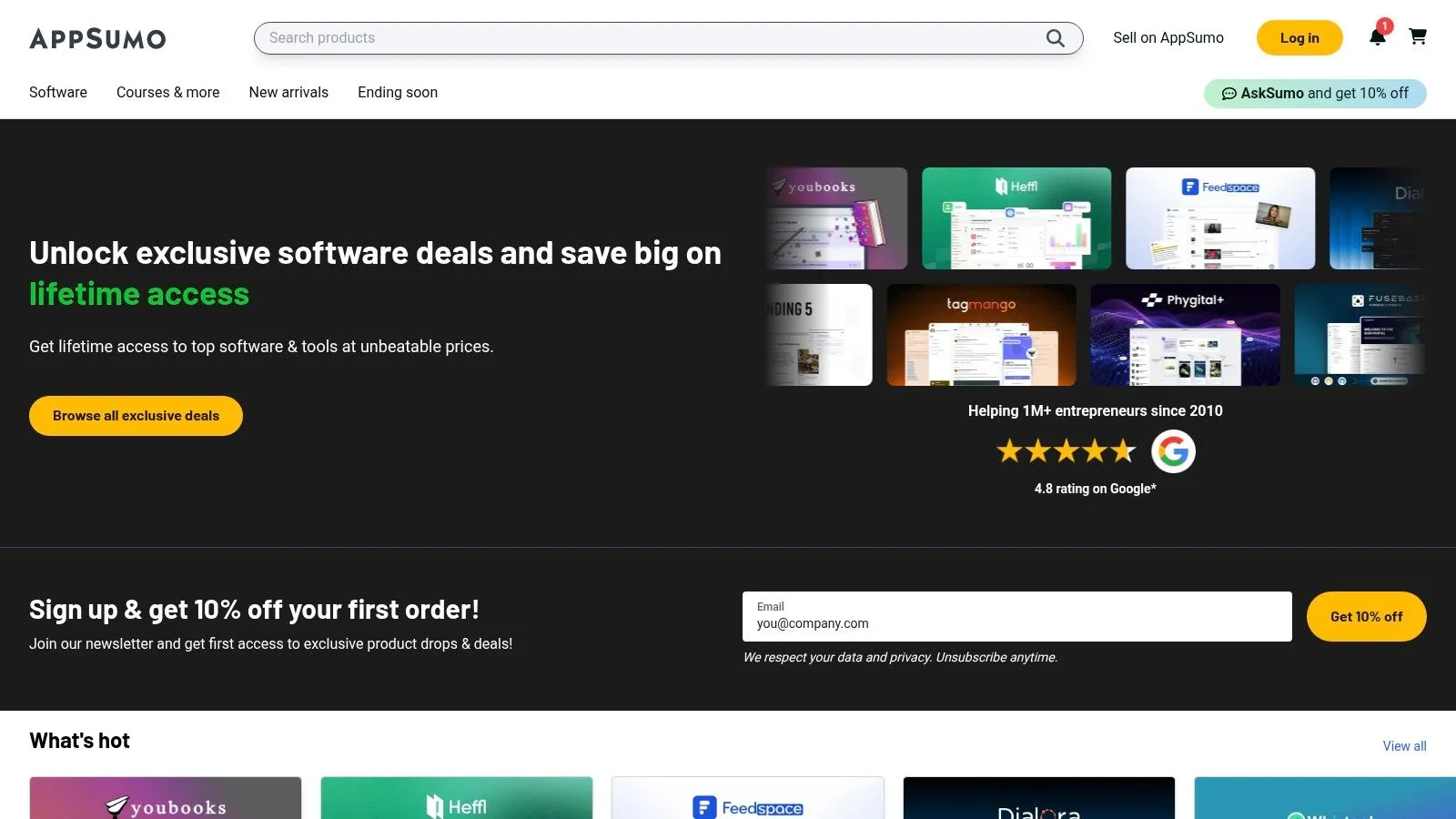Select the Ending soon menu item

(x=397, y=92)
